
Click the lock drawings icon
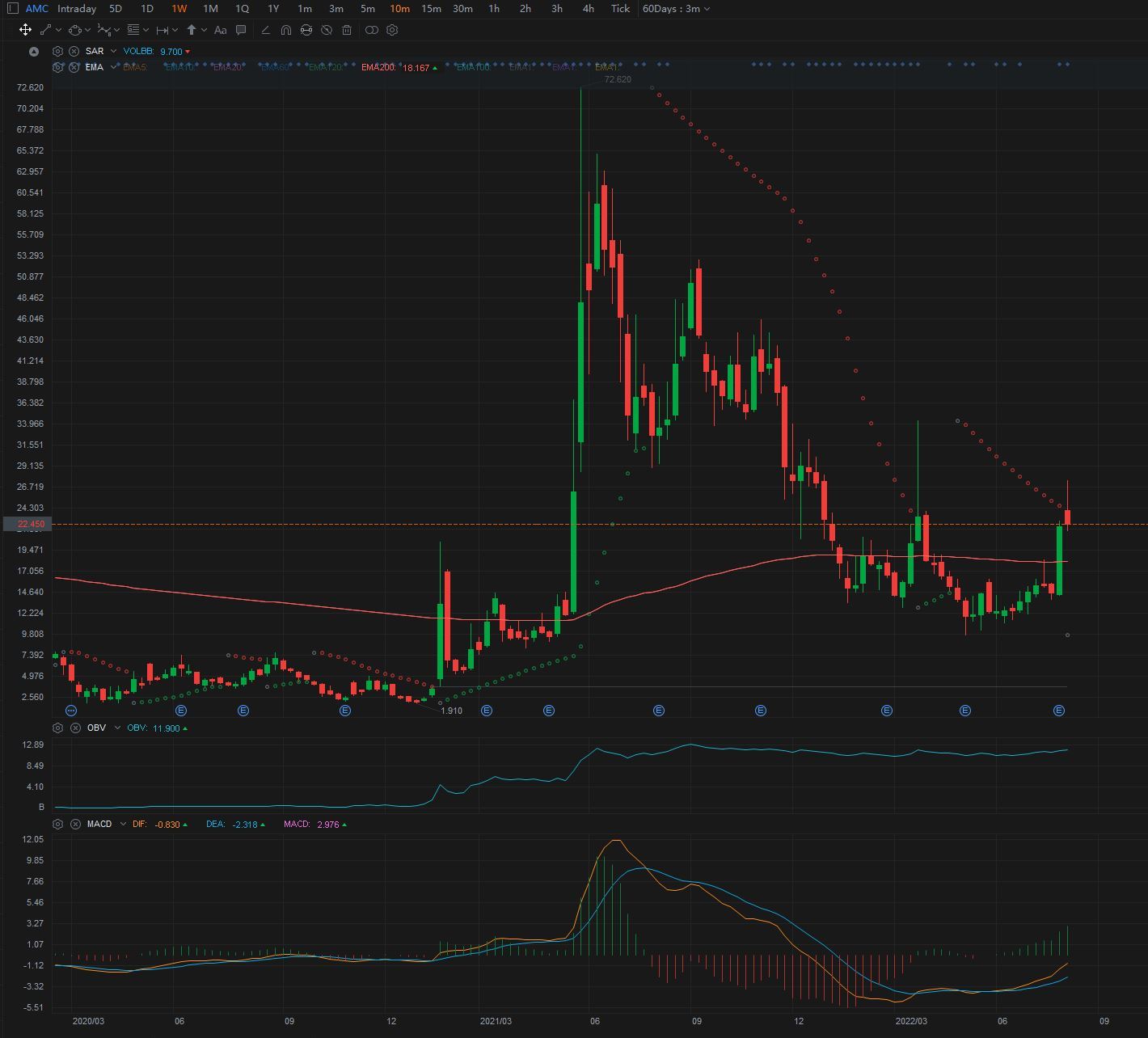pos(306,30)
